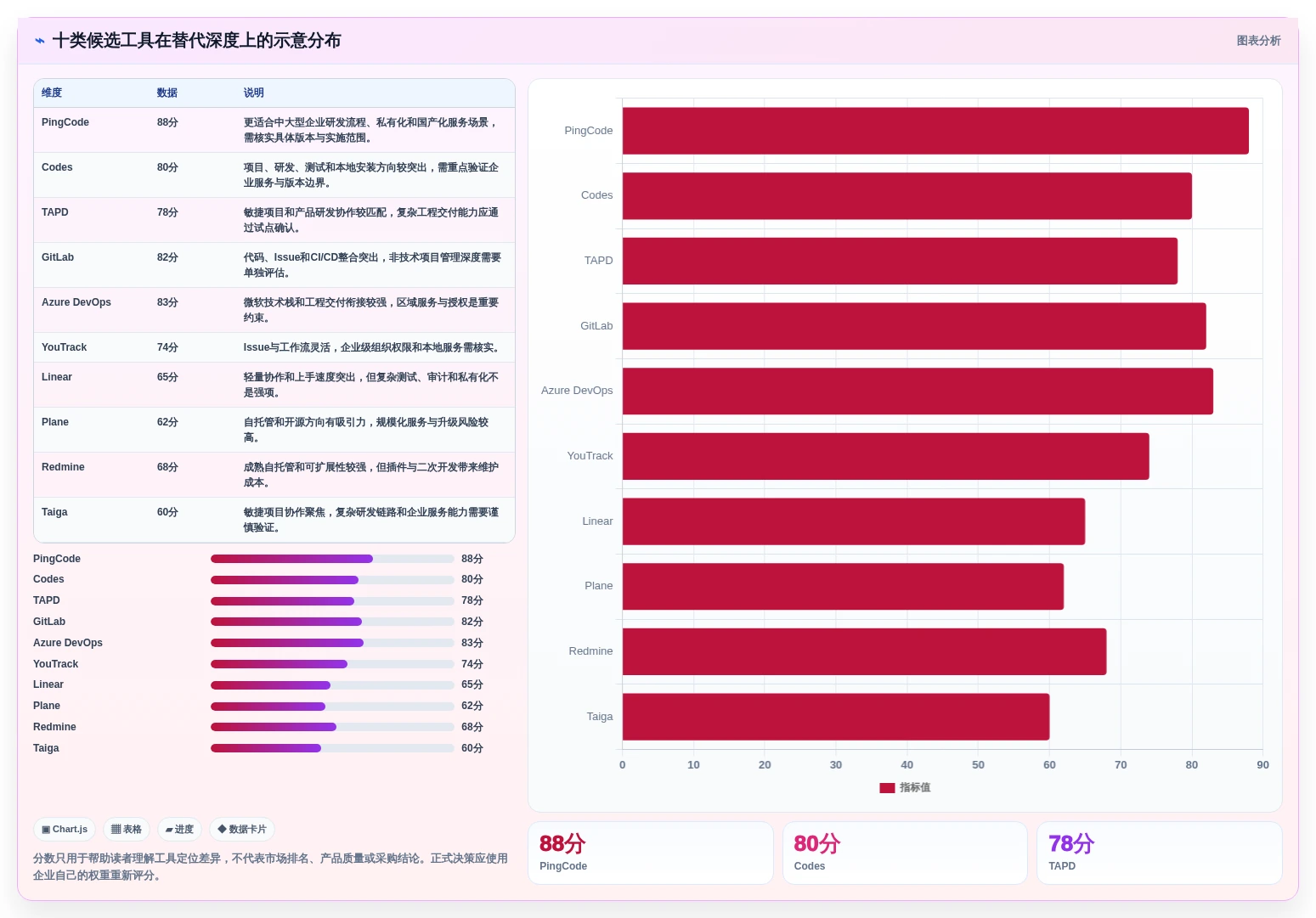1316x918 pixels.
Task: Click the Taiga bar in the chart
Action: coord(836,717)
